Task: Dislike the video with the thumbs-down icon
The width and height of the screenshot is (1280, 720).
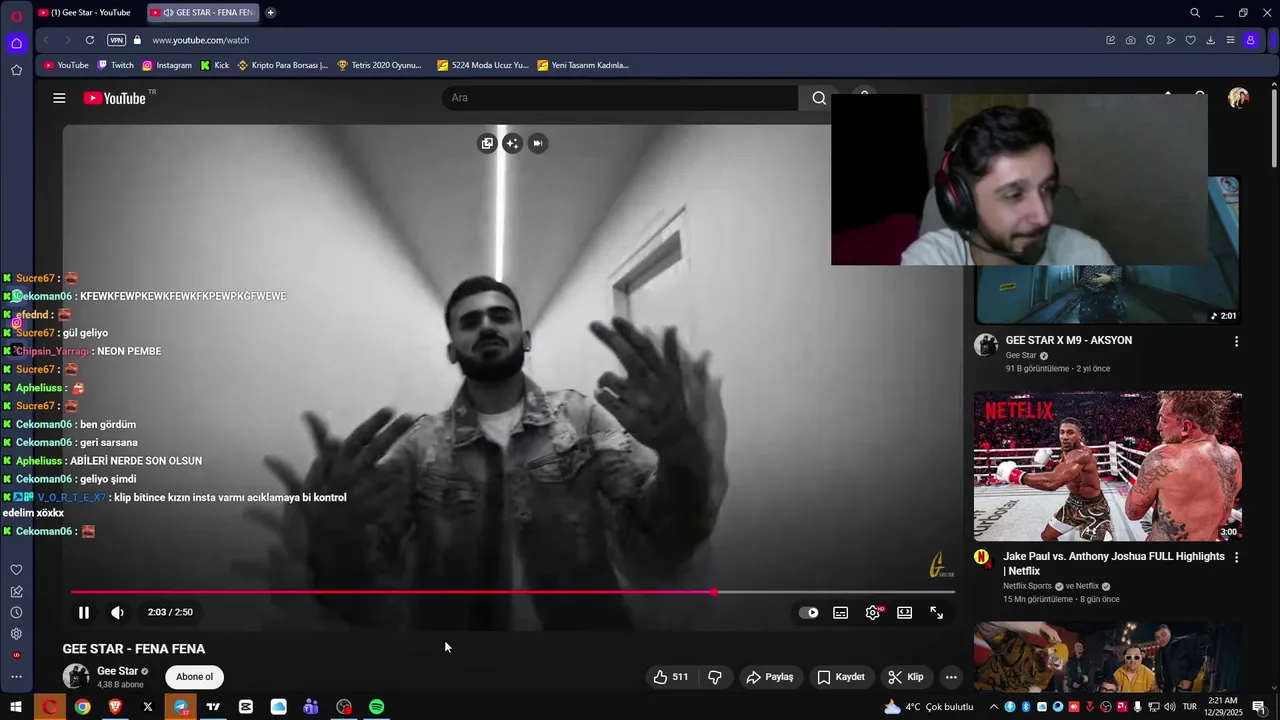Action: coord(715,677)
